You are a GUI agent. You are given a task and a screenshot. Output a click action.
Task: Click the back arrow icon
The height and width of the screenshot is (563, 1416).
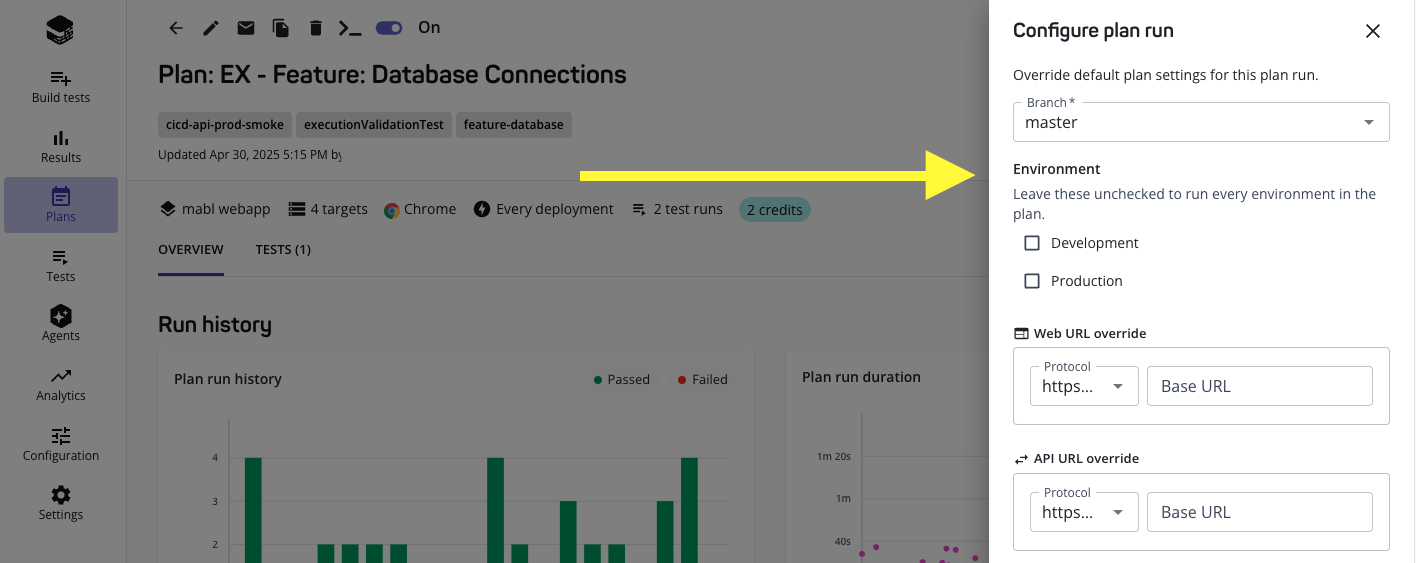176,28
